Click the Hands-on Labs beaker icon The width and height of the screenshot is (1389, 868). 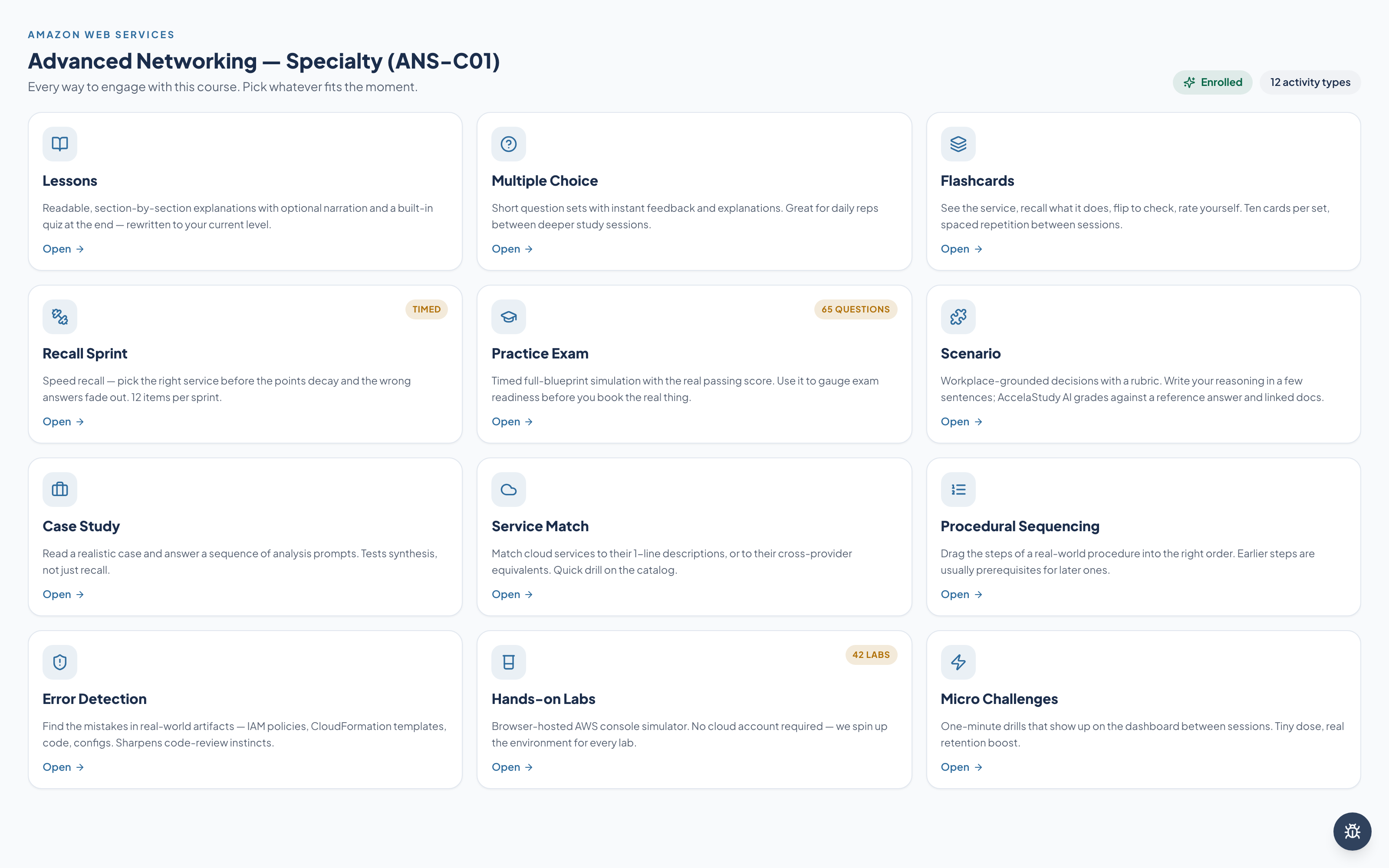509,662
